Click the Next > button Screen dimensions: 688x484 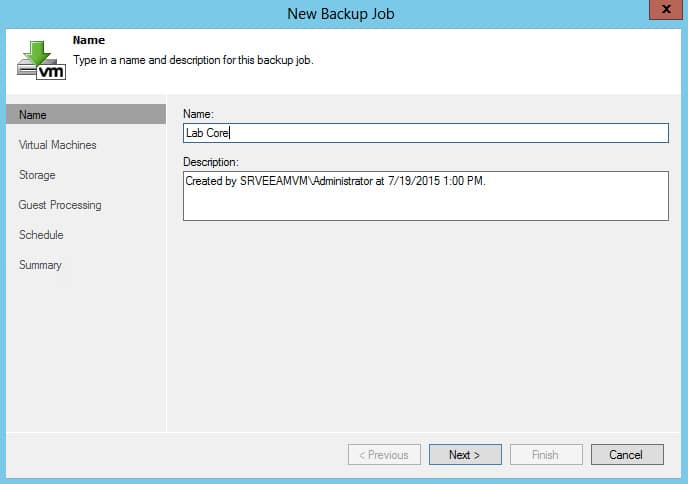(465, 455)
